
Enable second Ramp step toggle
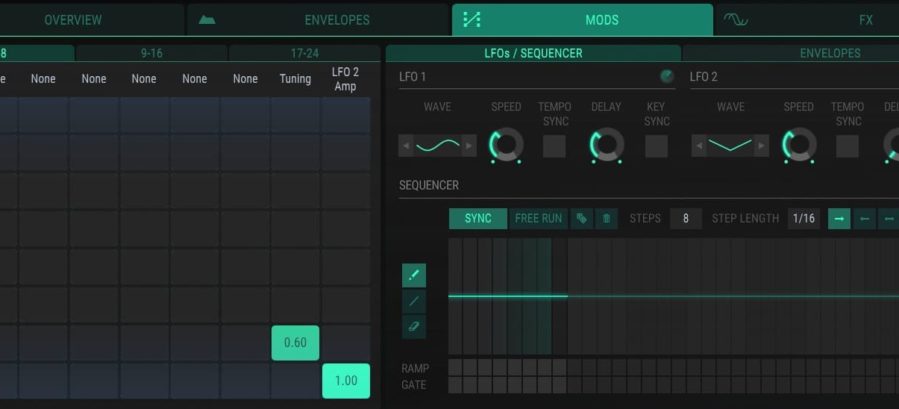[470, 368]
